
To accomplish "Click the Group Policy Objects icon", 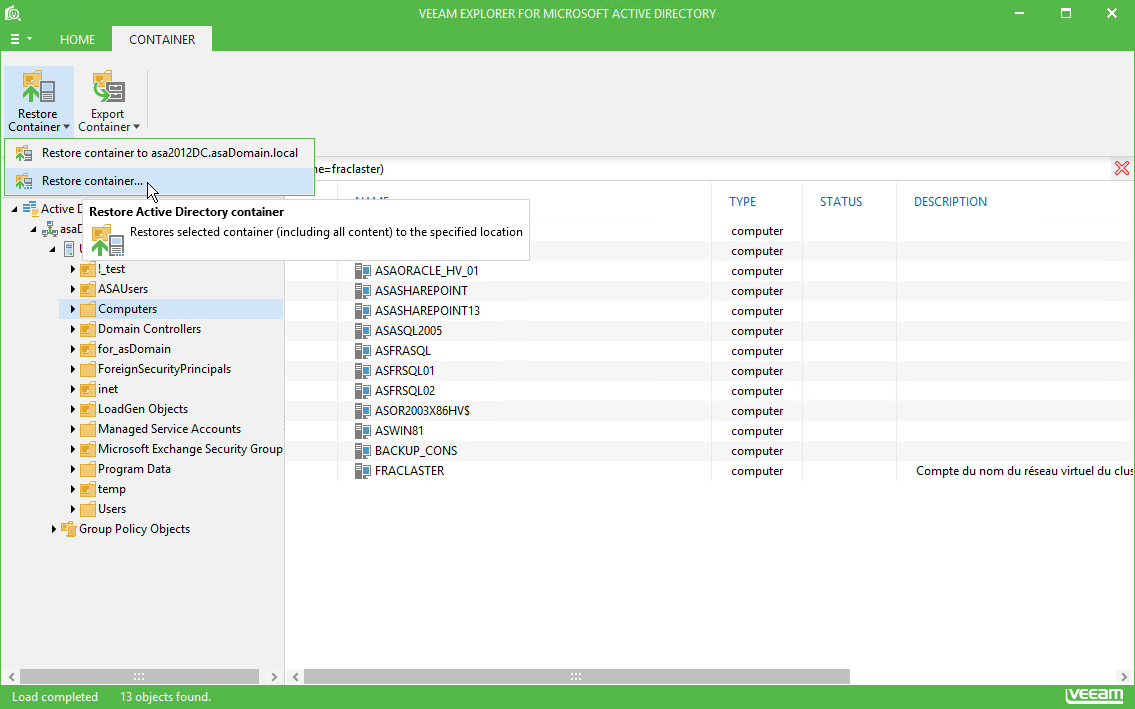I will coord(69,529).
